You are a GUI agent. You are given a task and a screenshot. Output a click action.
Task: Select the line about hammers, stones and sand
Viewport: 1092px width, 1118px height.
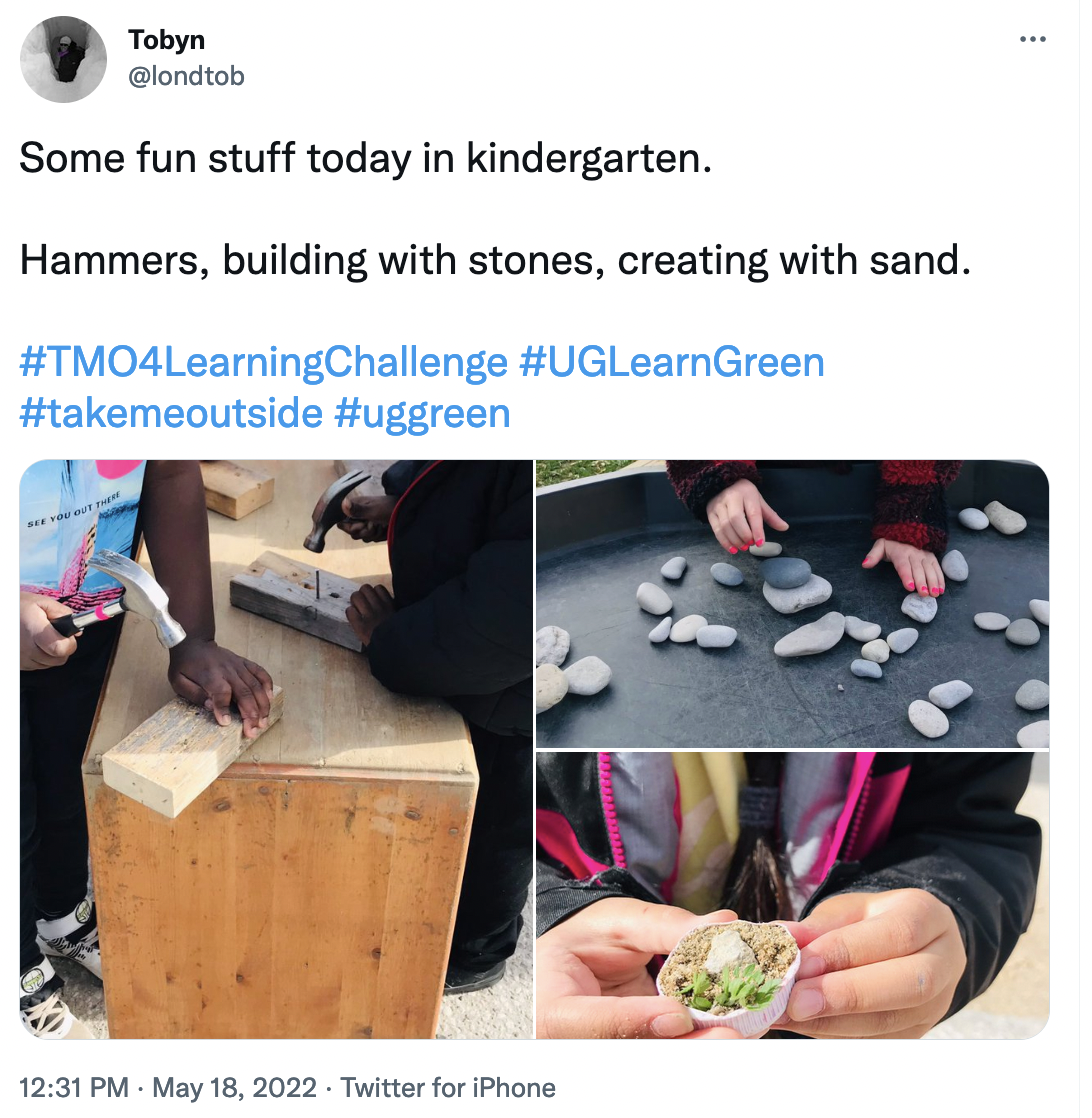495,260
